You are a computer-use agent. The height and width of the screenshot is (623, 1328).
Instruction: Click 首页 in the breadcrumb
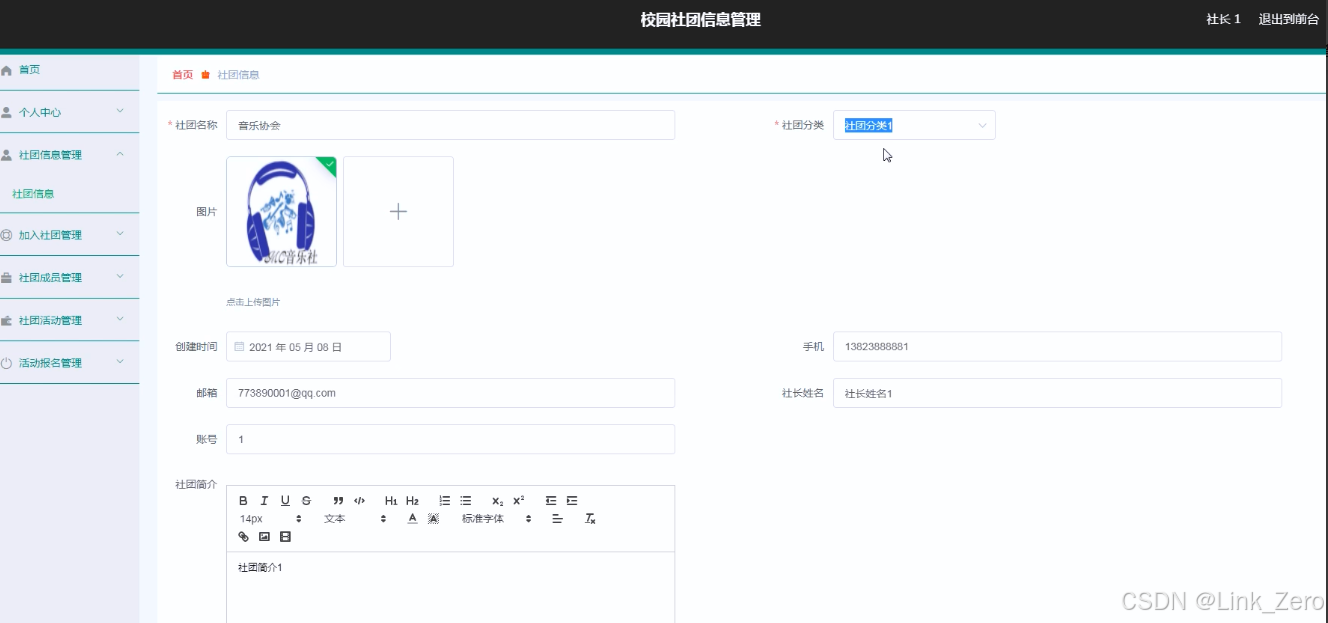pos(182,75)
